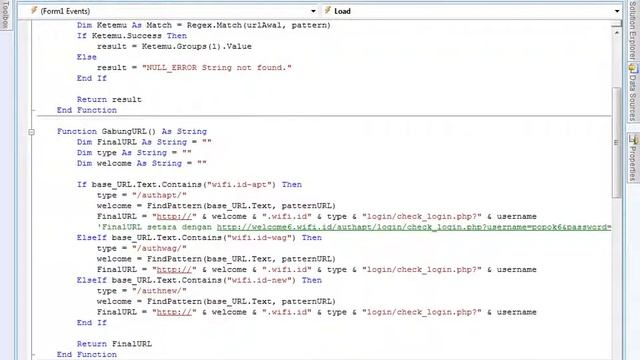Click the "wifi.id-wag" string in ElseIf
The height and width of the screenshot is (360, 640).
tap(261, 238)
